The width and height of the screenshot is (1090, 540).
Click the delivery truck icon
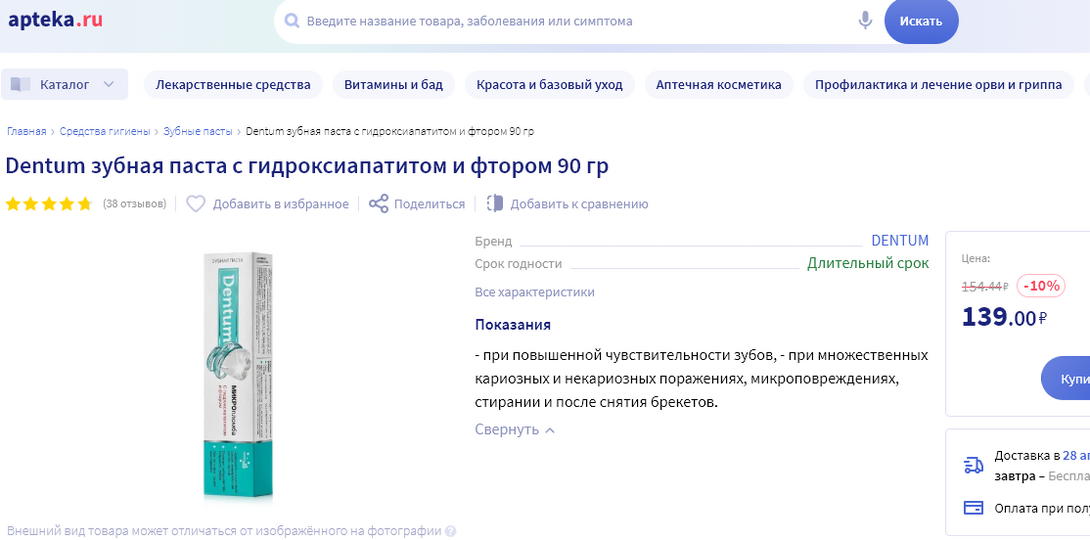[x=974, y=465]
